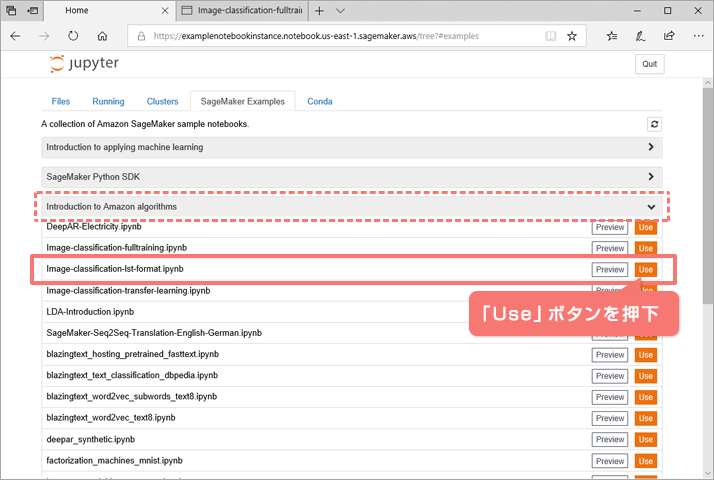
Task: Show tab previews chevron
Action: [x=340, y=10]
